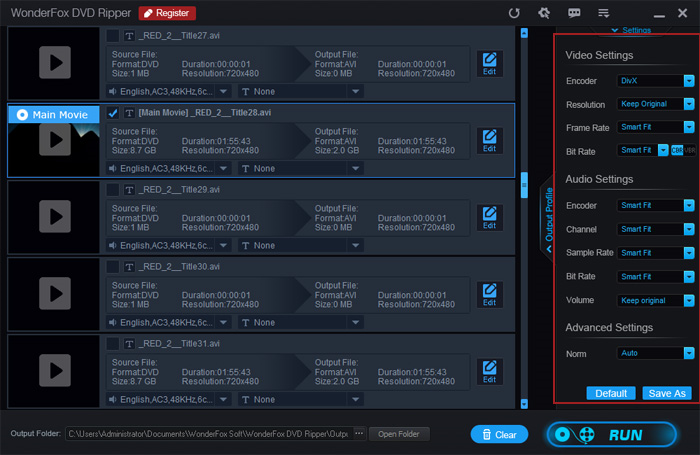Check the box for _RED_2__Title31.avi
Image resolution: width=700 pixels, height=455 pixels.
pos(112,344)
